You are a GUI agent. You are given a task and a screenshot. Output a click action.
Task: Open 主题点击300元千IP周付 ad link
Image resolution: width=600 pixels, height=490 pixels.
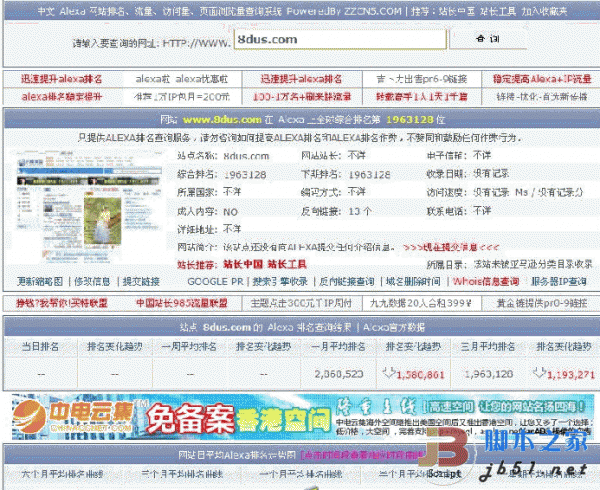coord(301,303)
